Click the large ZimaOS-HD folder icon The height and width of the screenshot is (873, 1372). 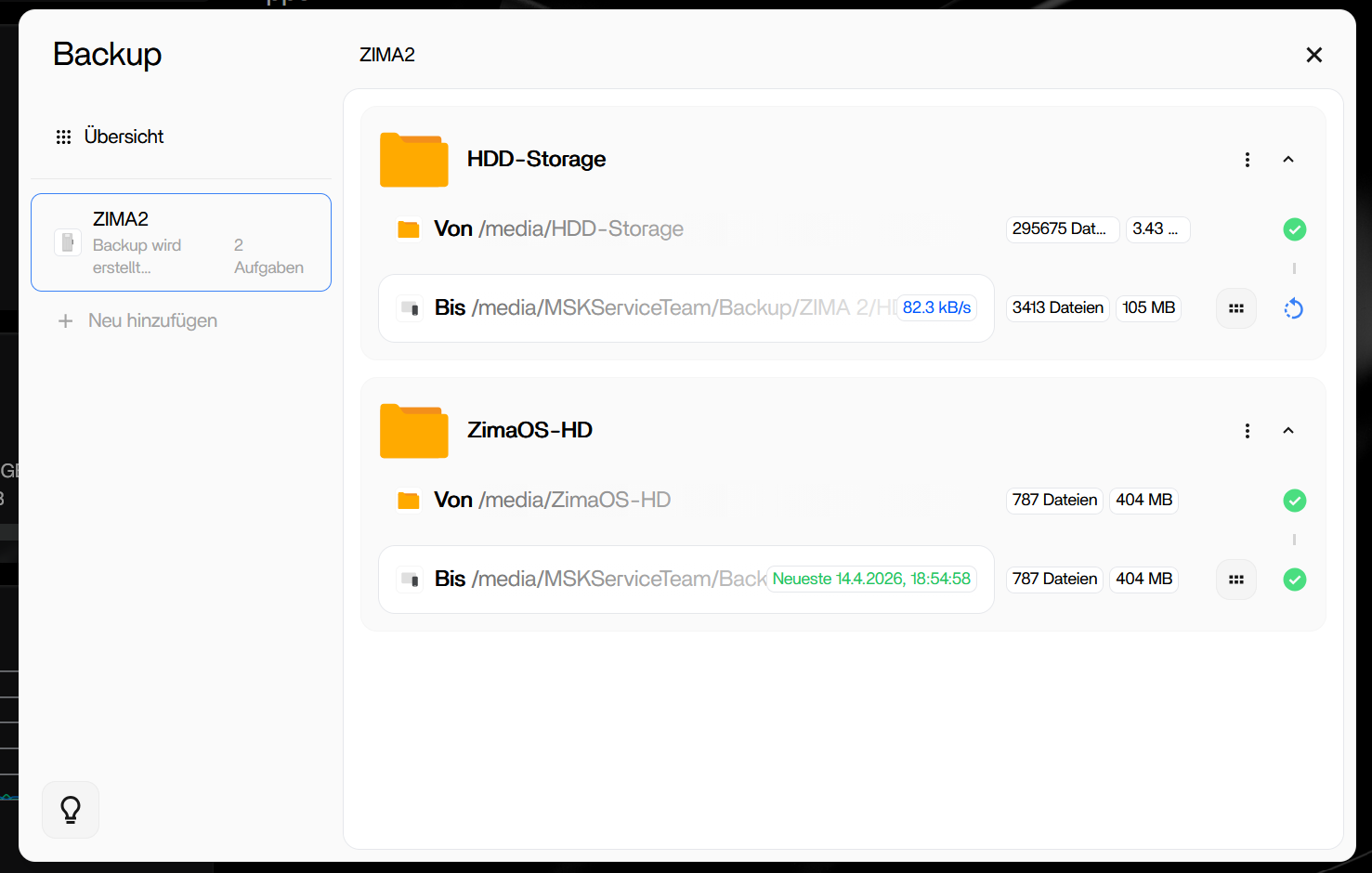pos(413,431)
